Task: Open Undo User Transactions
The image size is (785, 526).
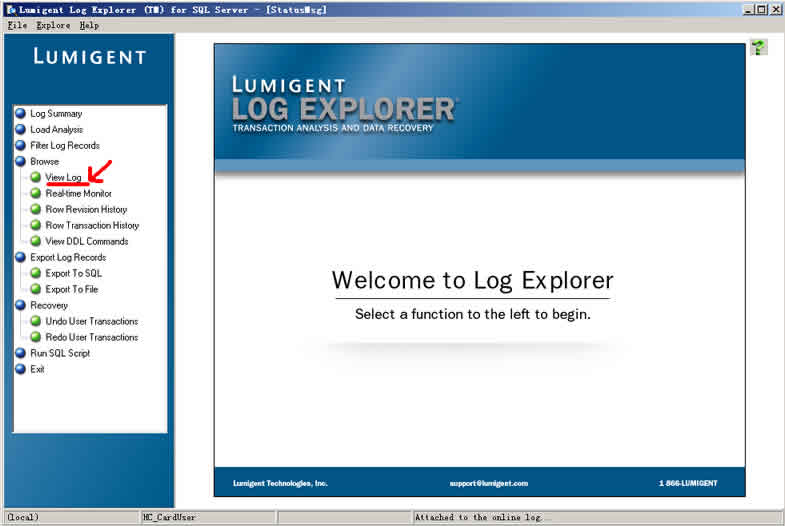Action: pos(92,321)
